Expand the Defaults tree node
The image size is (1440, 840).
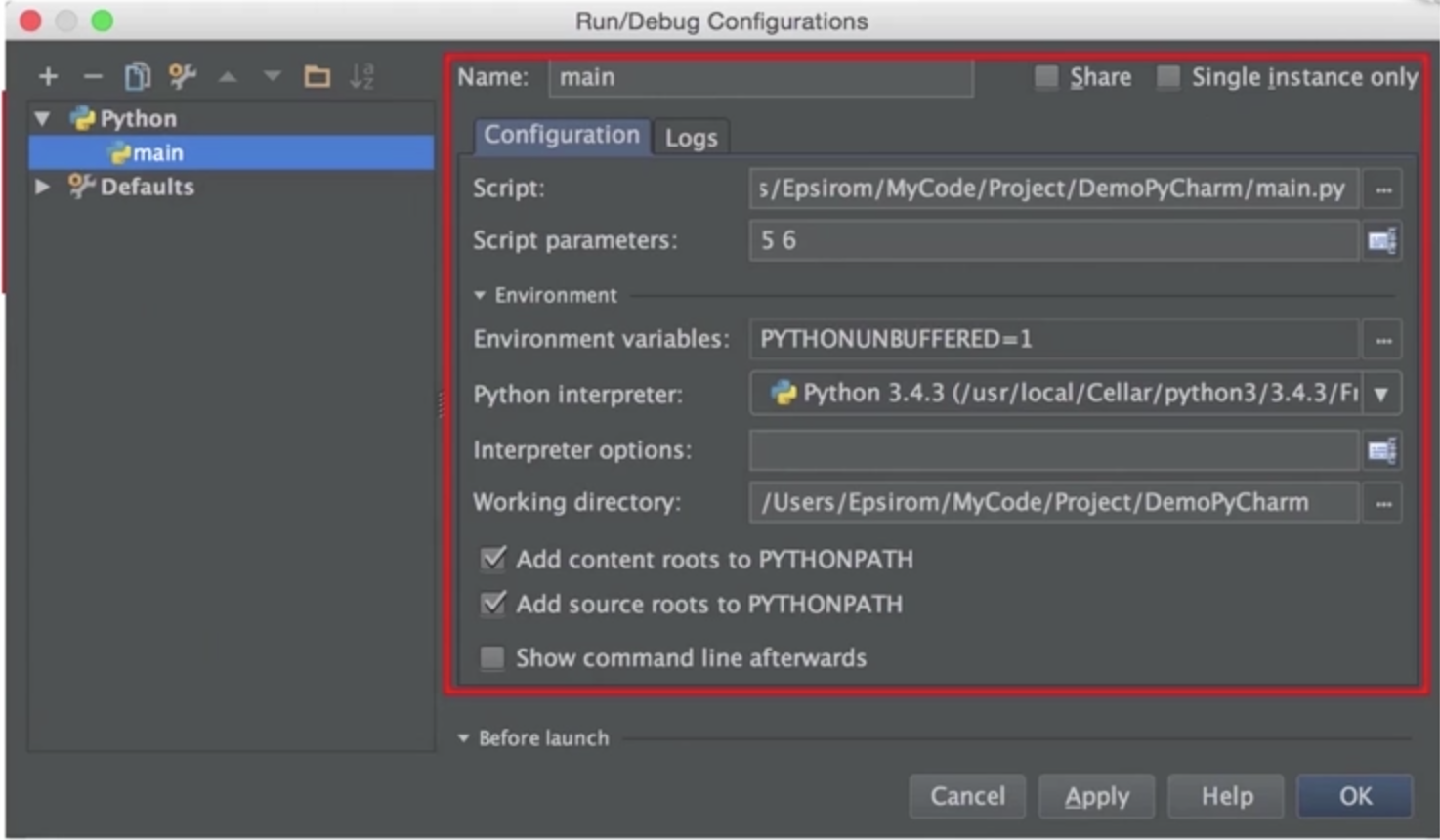(42, 187)
